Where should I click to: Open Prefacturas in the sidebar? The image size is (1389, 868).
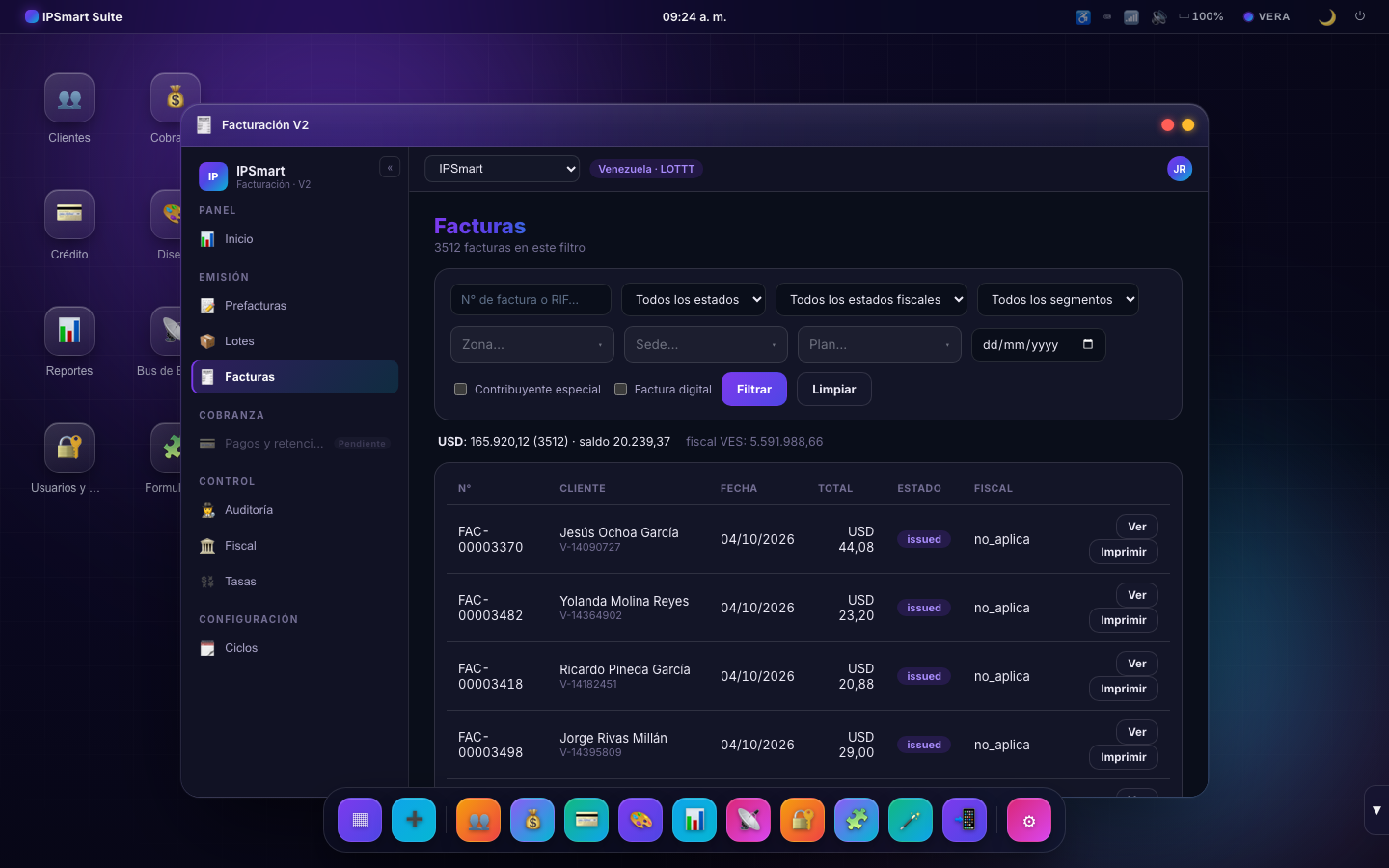click(x=295, y=306)
